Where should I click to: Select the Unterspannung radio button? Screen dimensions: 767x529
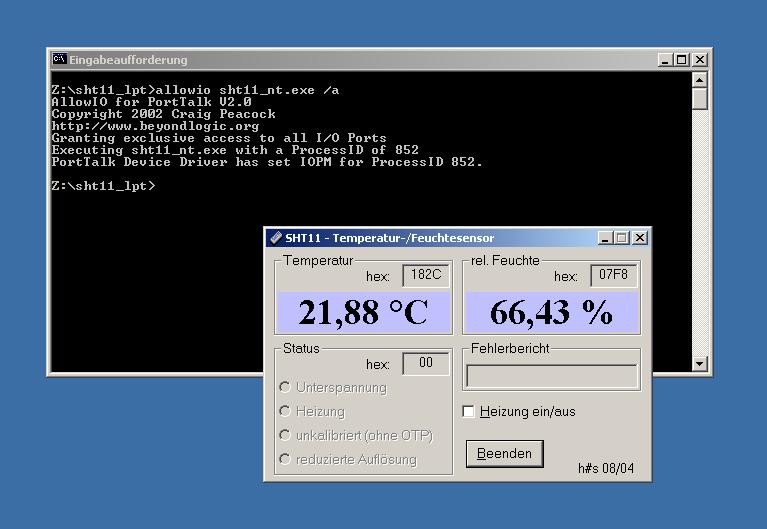[x=285, y=387]
